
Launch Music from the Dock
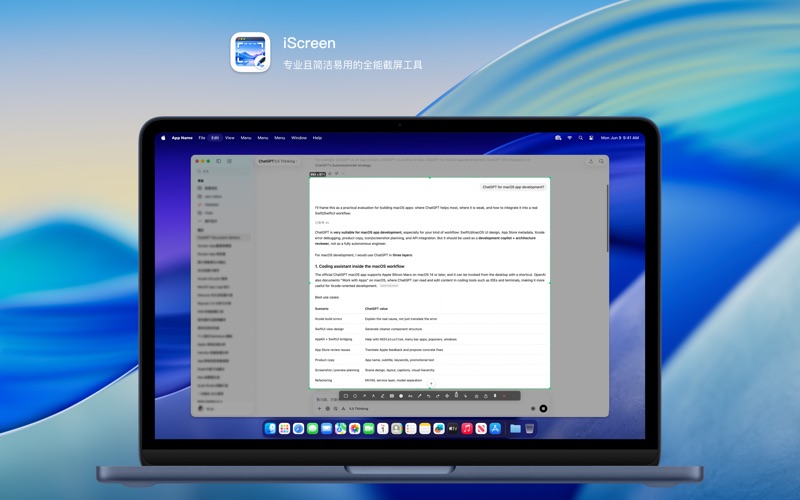click(x=467, y=429)
